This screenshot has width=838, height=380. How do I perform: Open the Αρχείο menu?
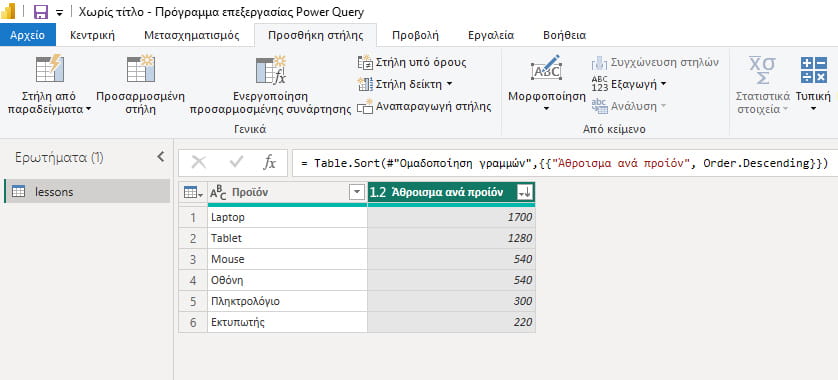tap(27, 36)
